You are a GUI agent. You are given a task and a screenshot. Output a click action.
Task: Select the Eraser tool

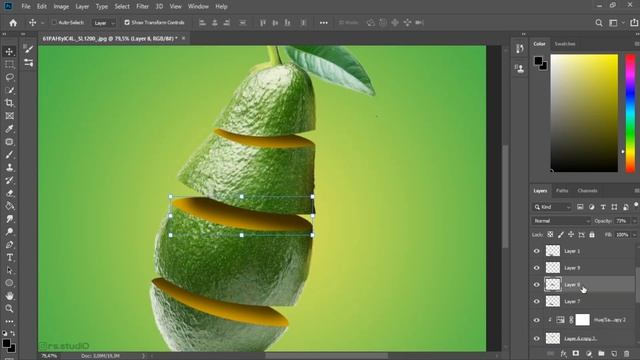[9, 193]
